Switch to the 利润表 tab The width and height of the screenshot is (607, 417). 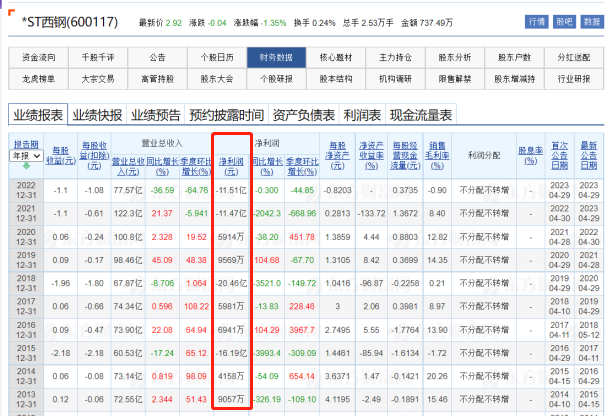pyautogui.click(x=362, y=115)
